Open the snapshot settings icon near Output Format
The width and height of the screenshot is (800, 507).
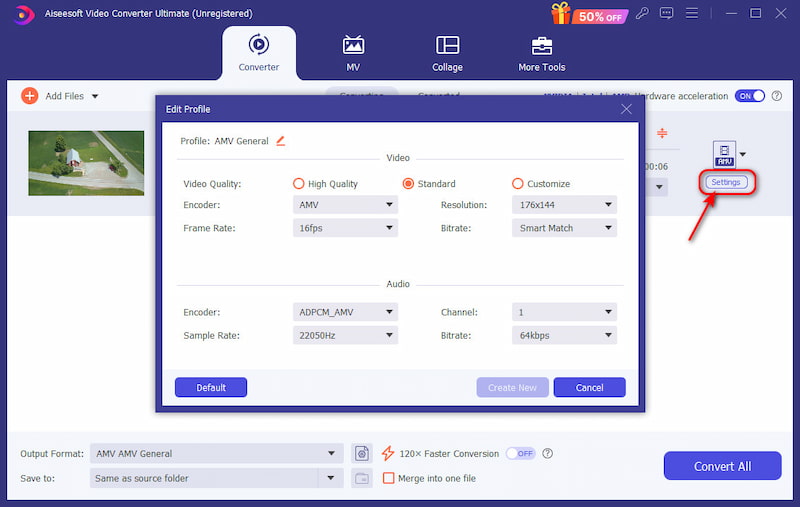point(362,453)
